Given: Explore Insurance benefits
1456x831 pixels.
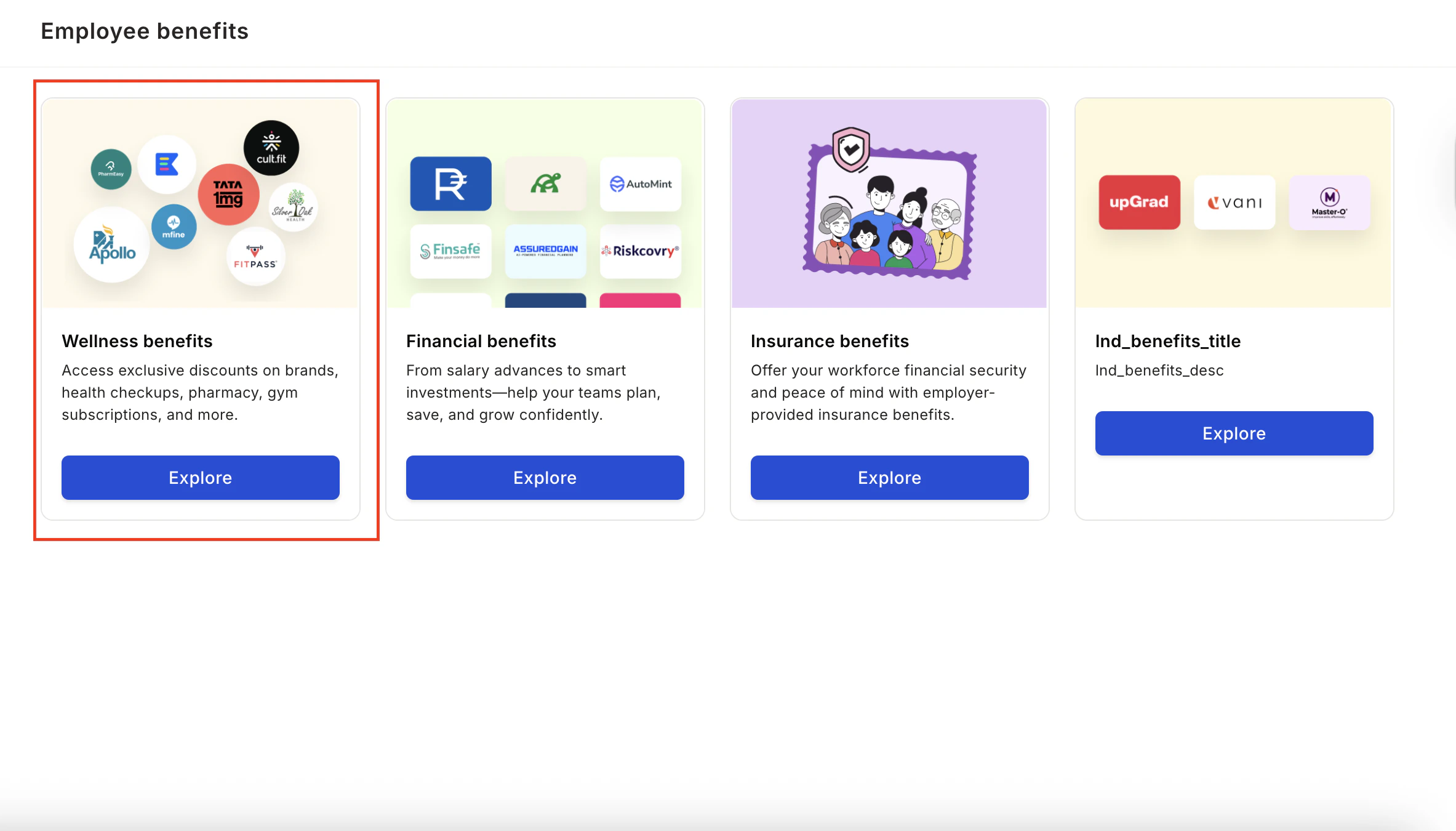Looking at the screenshot, I should point(890,478).
